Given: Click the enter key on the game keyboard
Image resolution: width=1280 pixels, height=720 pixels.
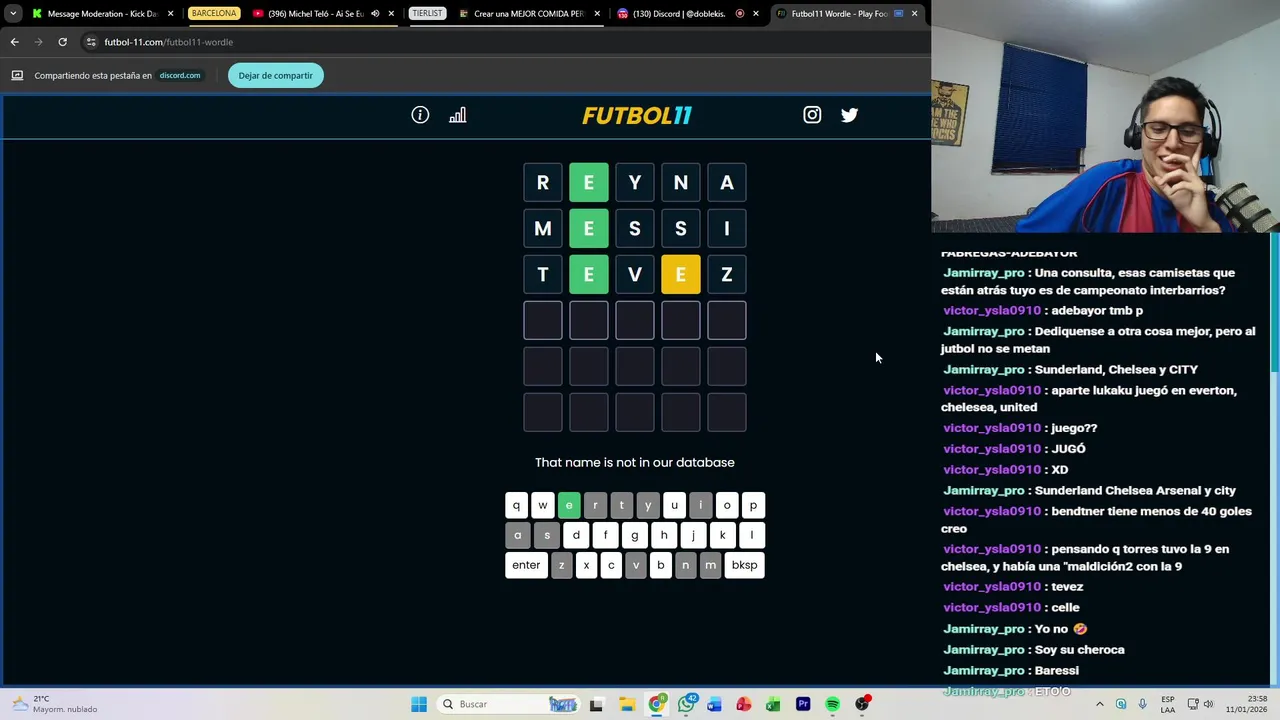Looking at the screenshot, I should (526, 565).
